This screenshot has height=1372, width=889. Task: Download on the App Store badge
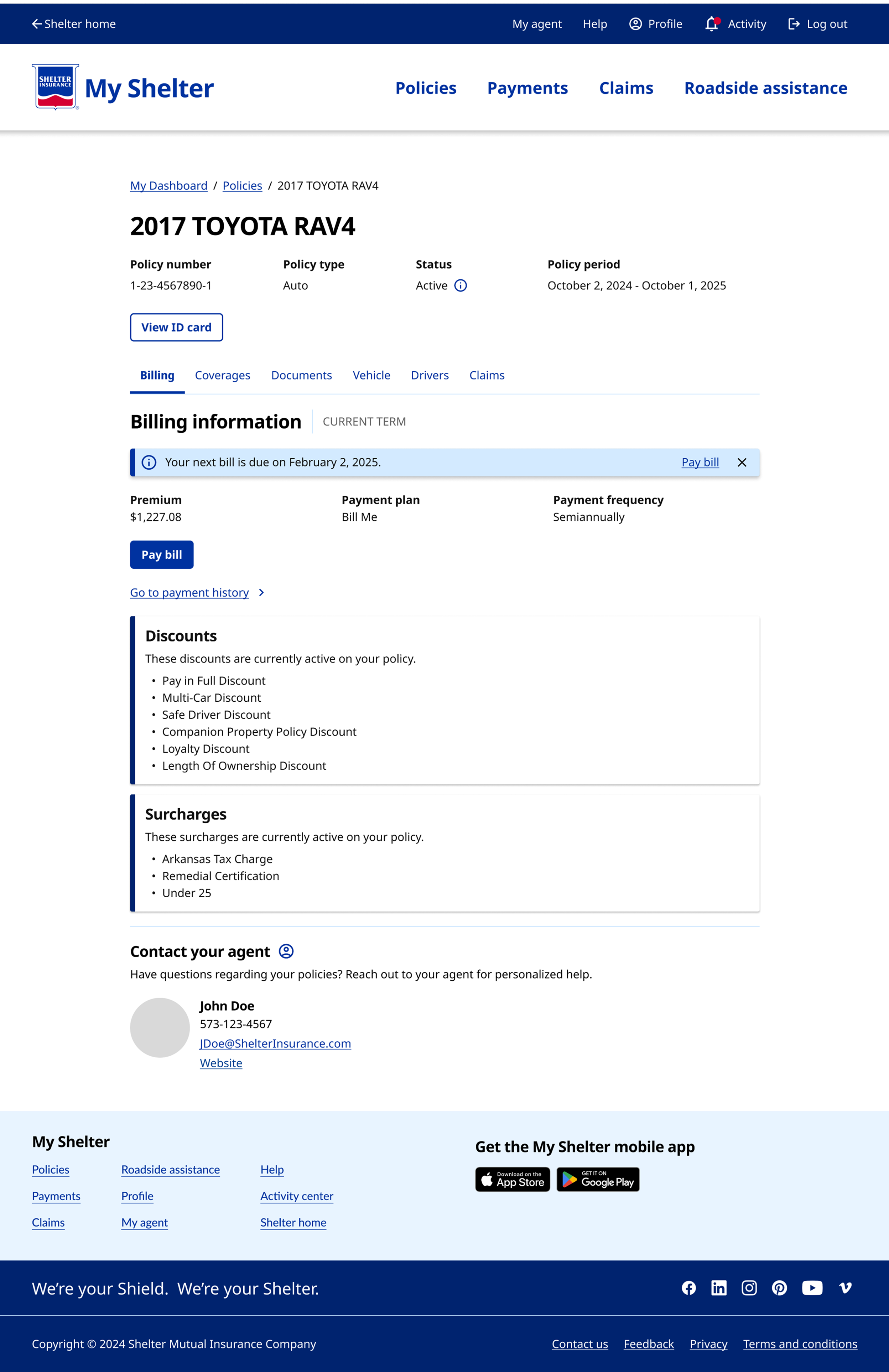(x=512, y=1180)
